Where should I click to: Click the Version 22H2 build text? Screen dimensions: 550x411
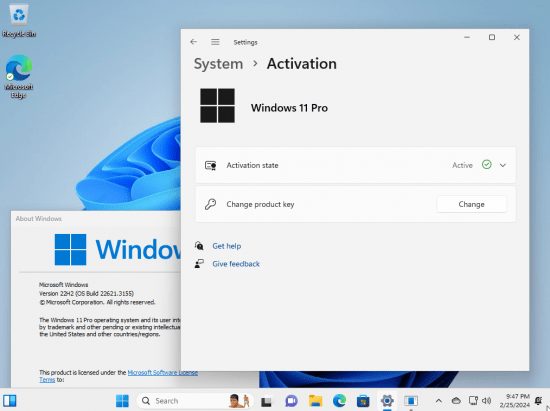pos(86,294)
